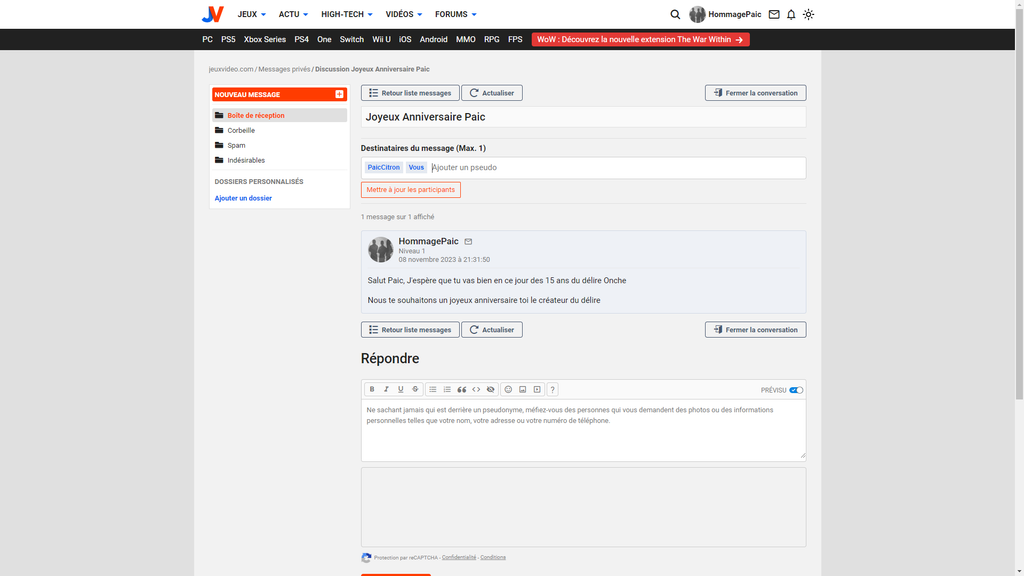Expand the FORUMS dropdown menu

pos(456,14)
